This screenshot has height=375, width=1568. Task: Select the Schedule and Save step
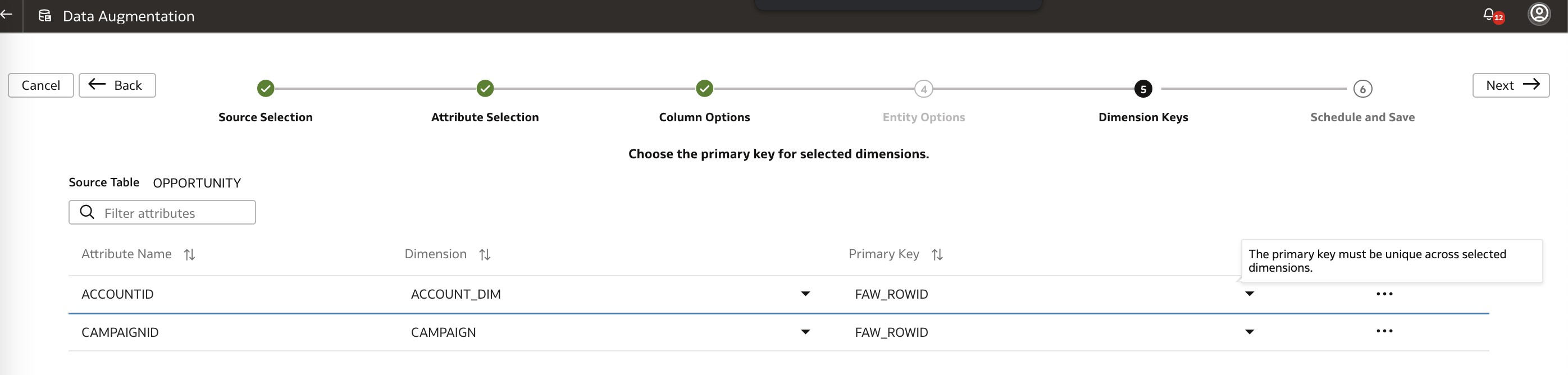1362,89
